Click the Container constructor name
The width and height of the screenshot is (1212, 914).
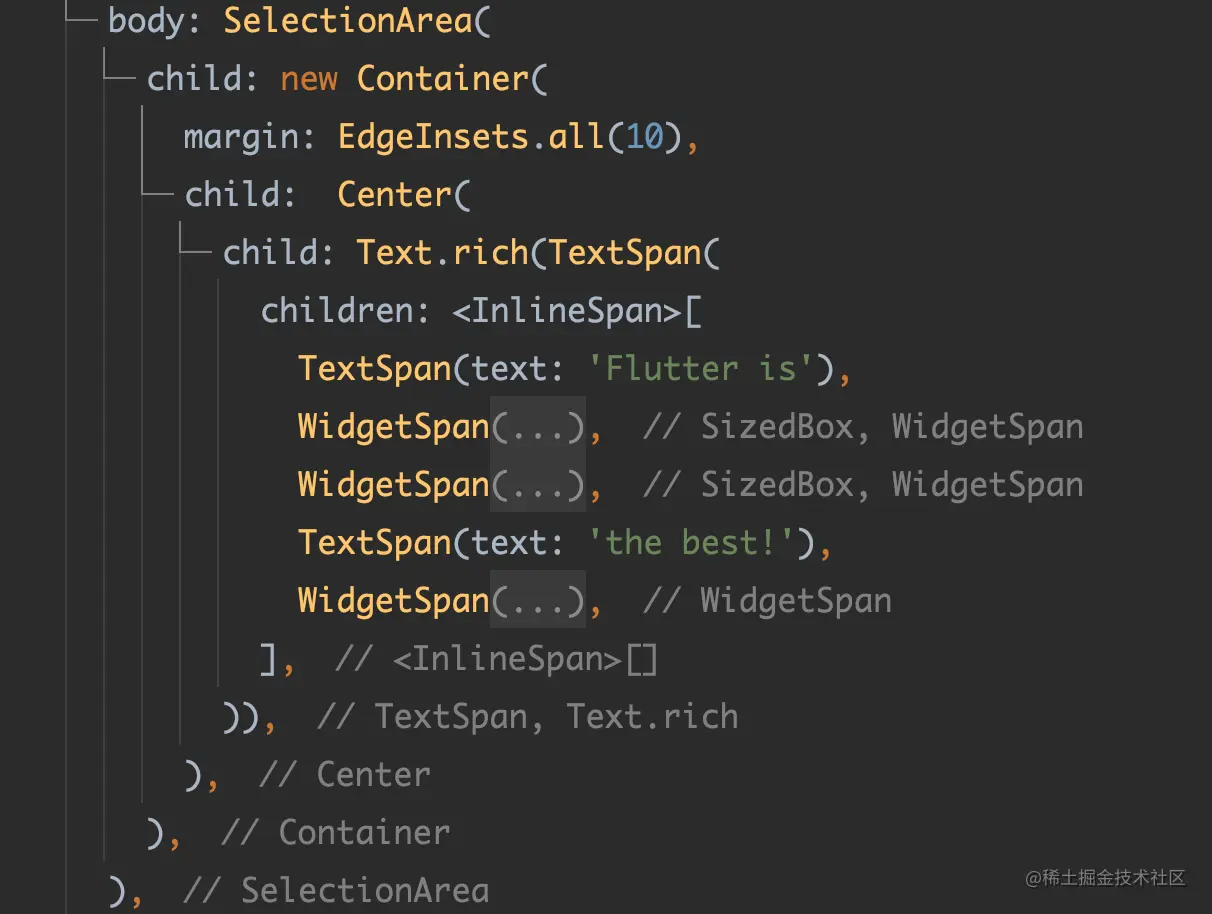point(442,78)
